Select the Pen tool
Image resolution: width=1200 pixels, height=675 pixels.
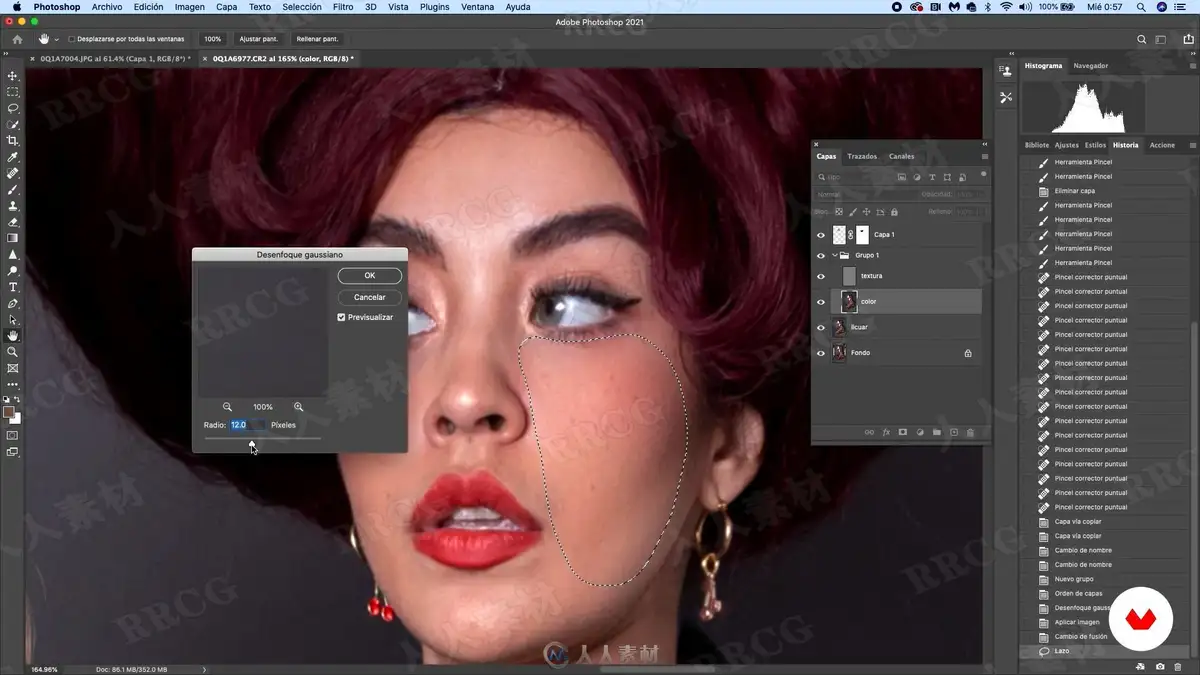[13, 303]
